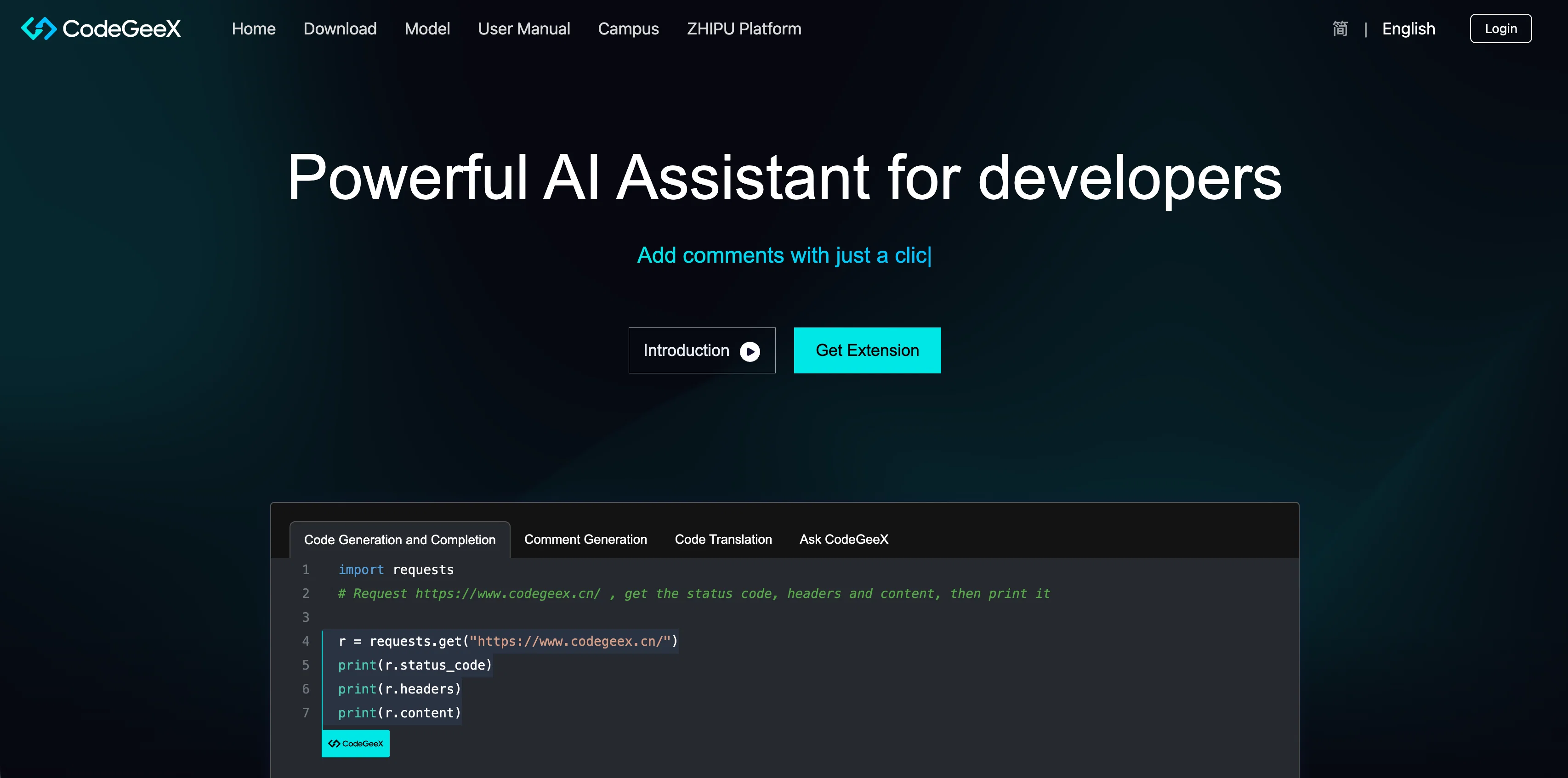Click the print(r.content) line
Viewport: 1568px width, 778px height.
click(399, 712)
